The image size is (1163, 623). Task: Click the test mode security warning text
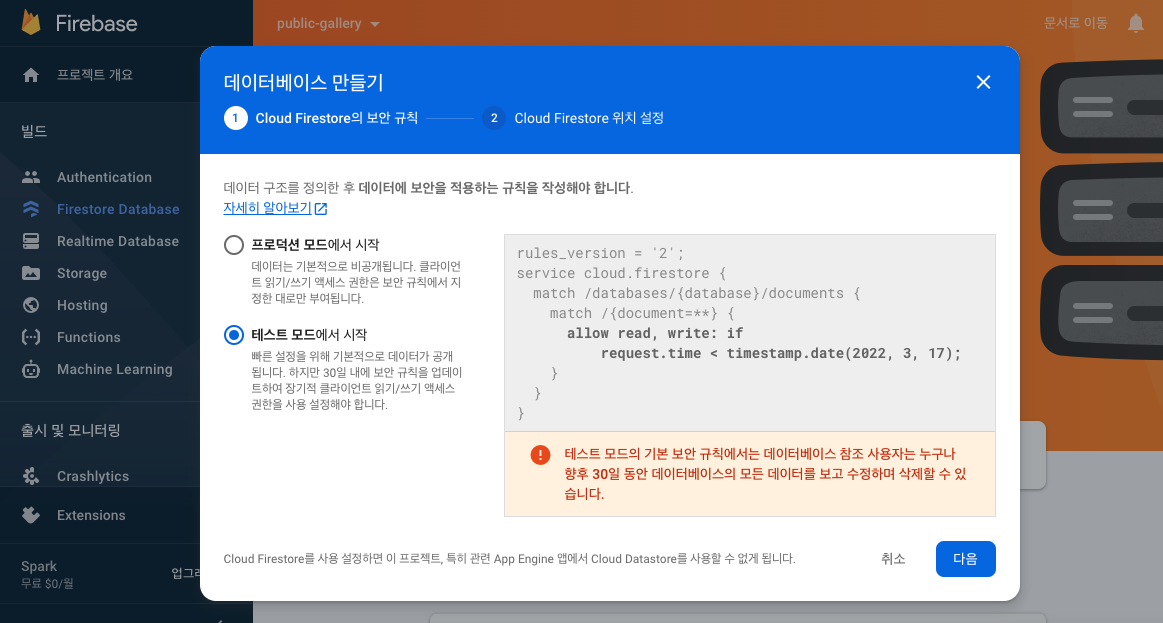[765, 474]
